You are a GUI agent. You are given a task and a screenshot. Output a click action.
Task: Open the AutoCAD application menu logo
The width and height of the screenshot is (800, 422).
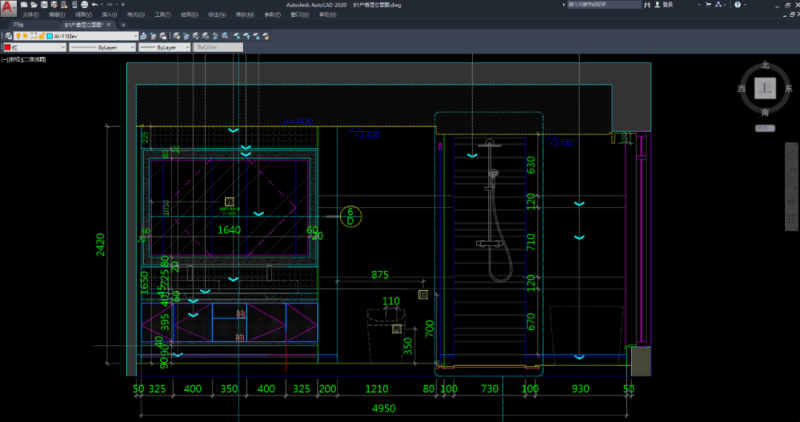[x=8, y=8]
